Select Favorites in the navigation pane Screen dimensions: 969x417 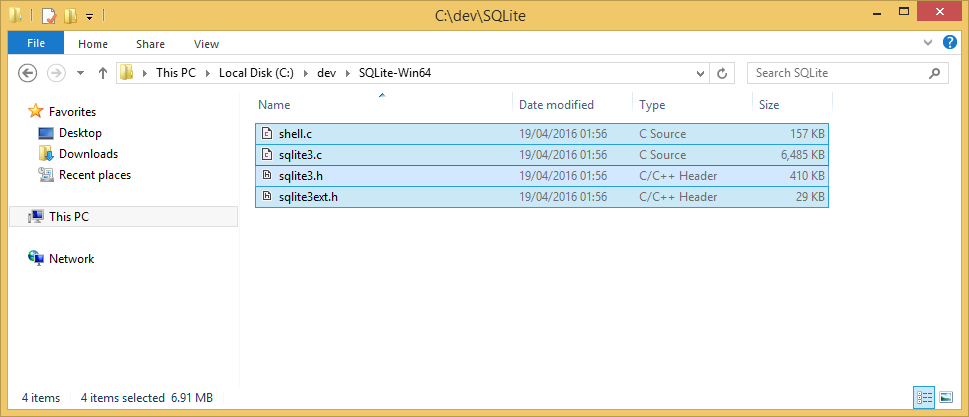72,112
